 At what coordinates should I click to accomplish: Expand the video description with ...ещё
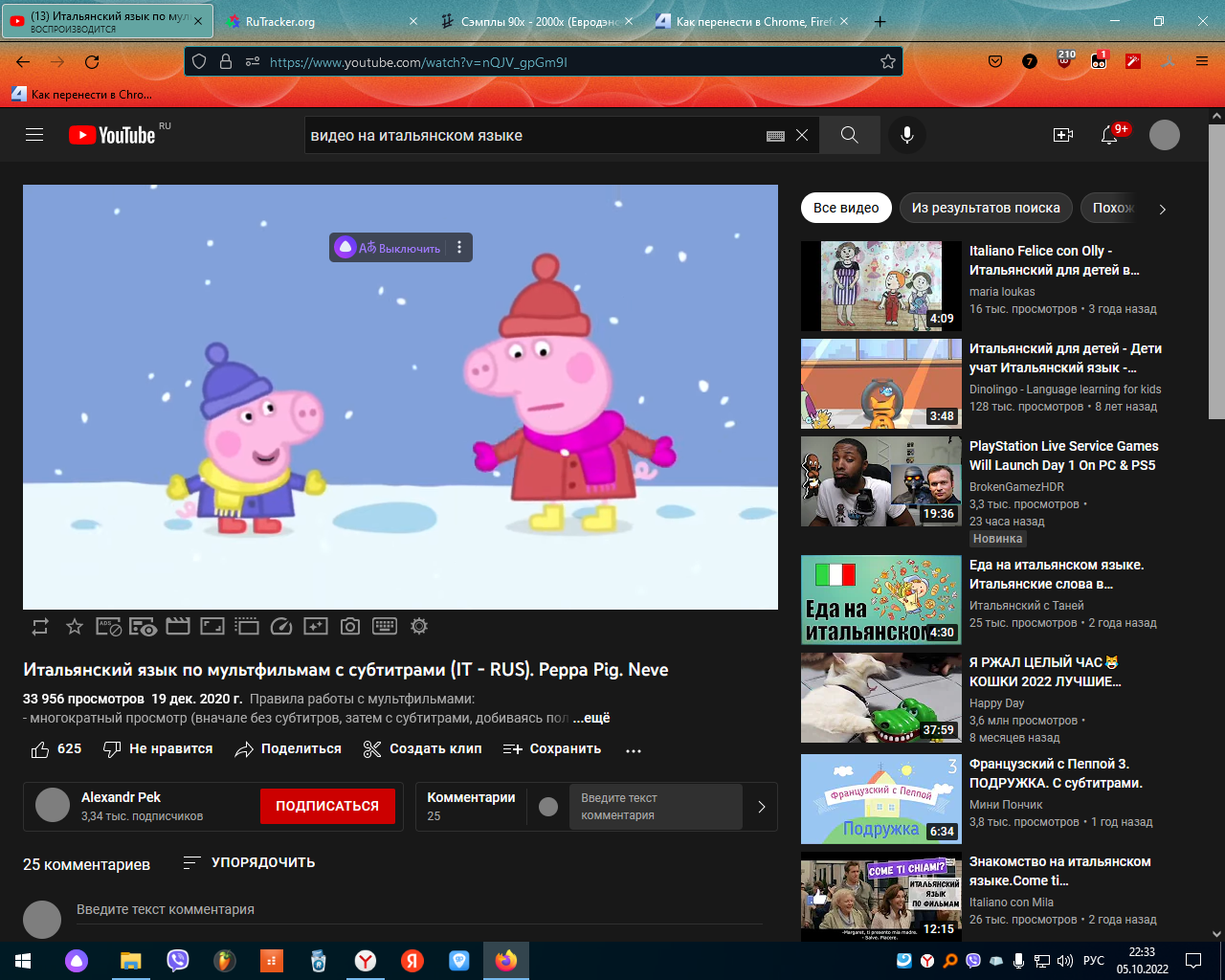point(591,719)
